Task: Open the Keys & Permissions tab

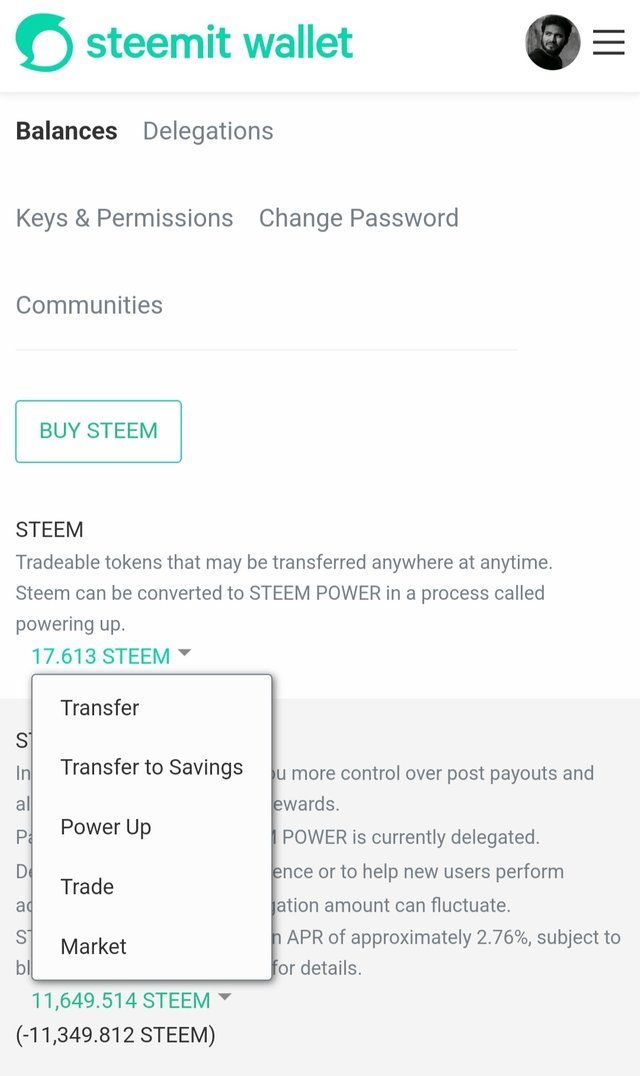Action: coord(125,218)
